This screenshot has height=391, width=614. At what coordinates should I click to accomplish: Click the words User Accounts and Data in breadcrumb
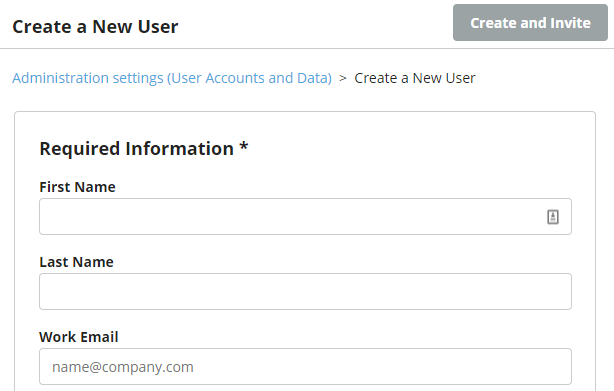click(x=250, y=78)
